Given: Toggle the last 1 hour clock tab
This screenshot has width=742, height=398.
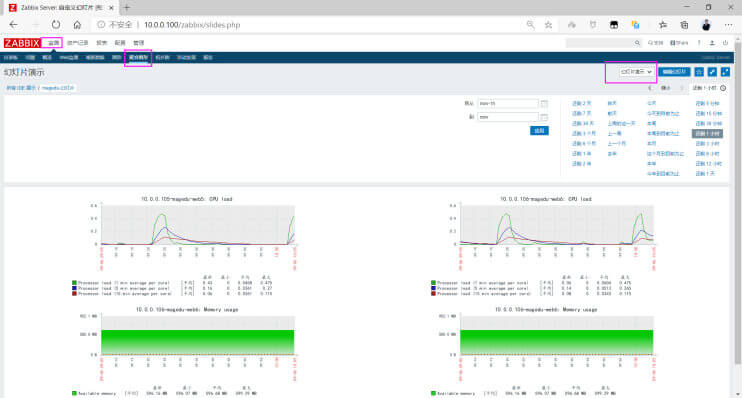Looking at the screenshot, I should pos(709,88).
